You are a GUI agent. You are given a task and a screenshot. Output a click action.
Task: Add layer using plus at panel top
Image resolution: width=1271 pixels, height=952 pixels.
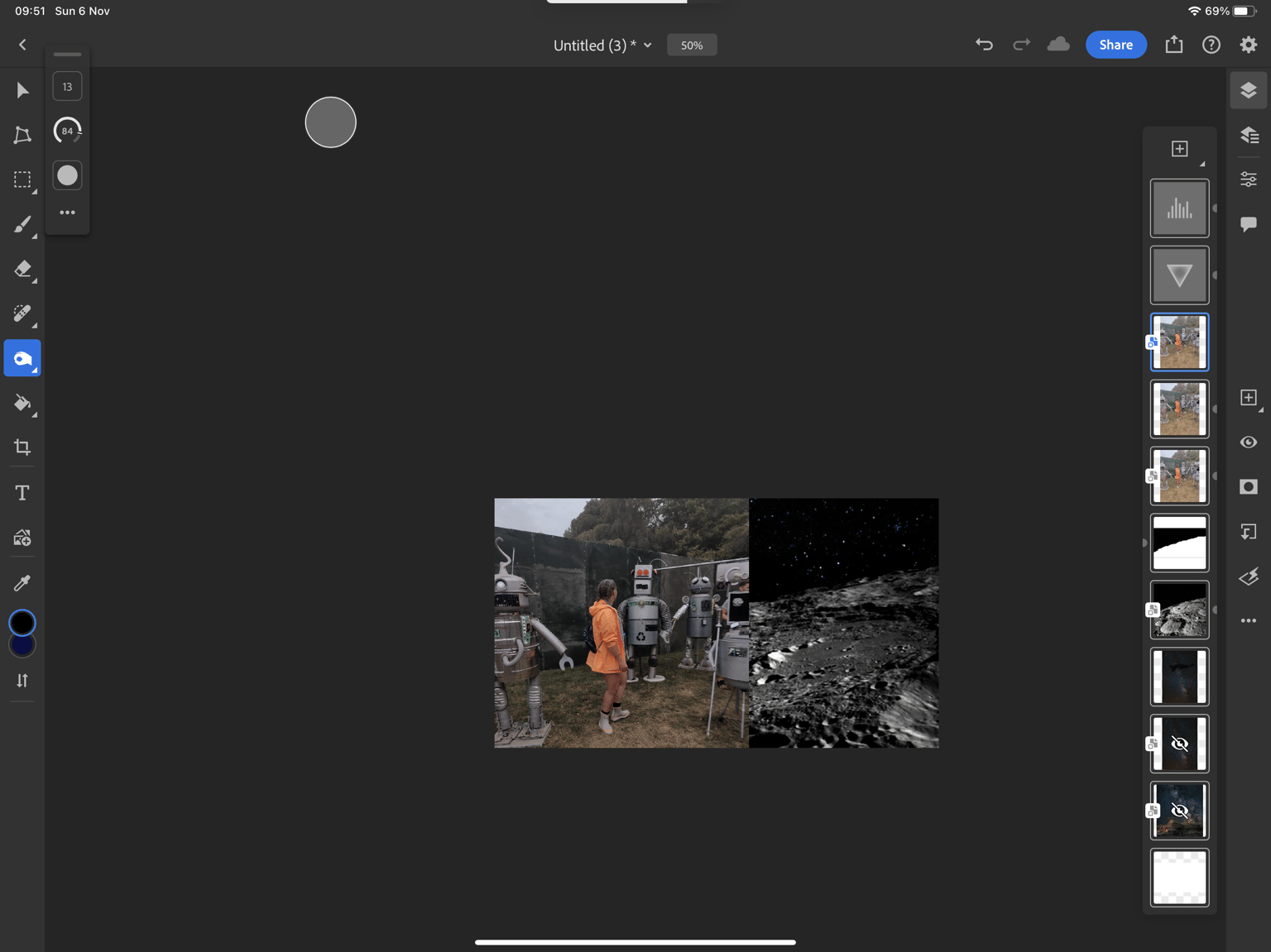(x=1179, y=149)
